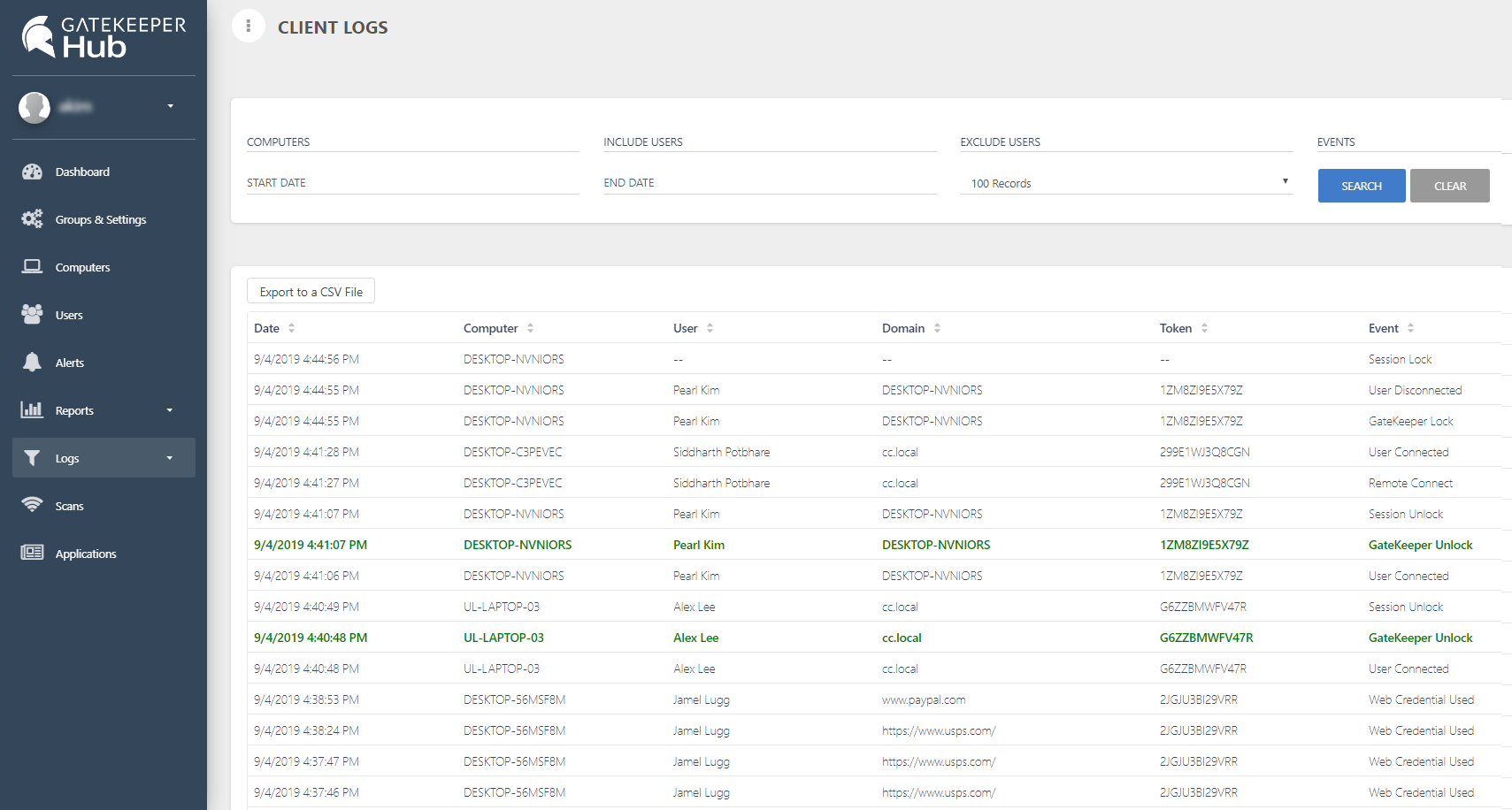This screenshot has height=810, width=1512.
Task: Sort the table by Date column
Action: (x=291, y=328)
